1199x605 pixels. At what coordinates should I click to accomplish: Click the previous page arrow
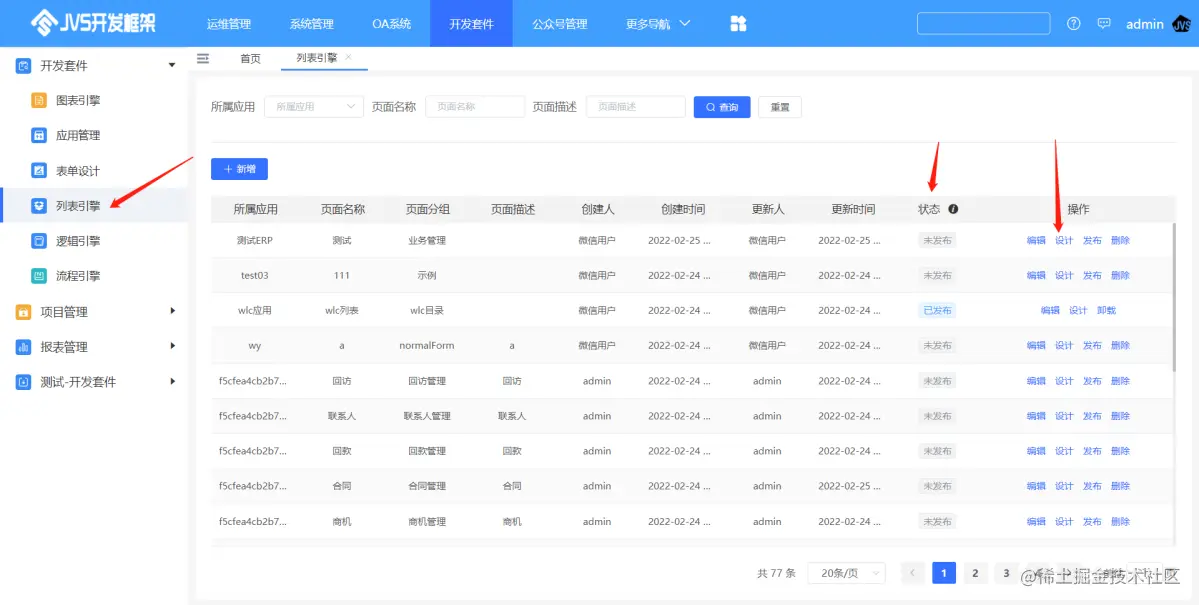point(913,573)
